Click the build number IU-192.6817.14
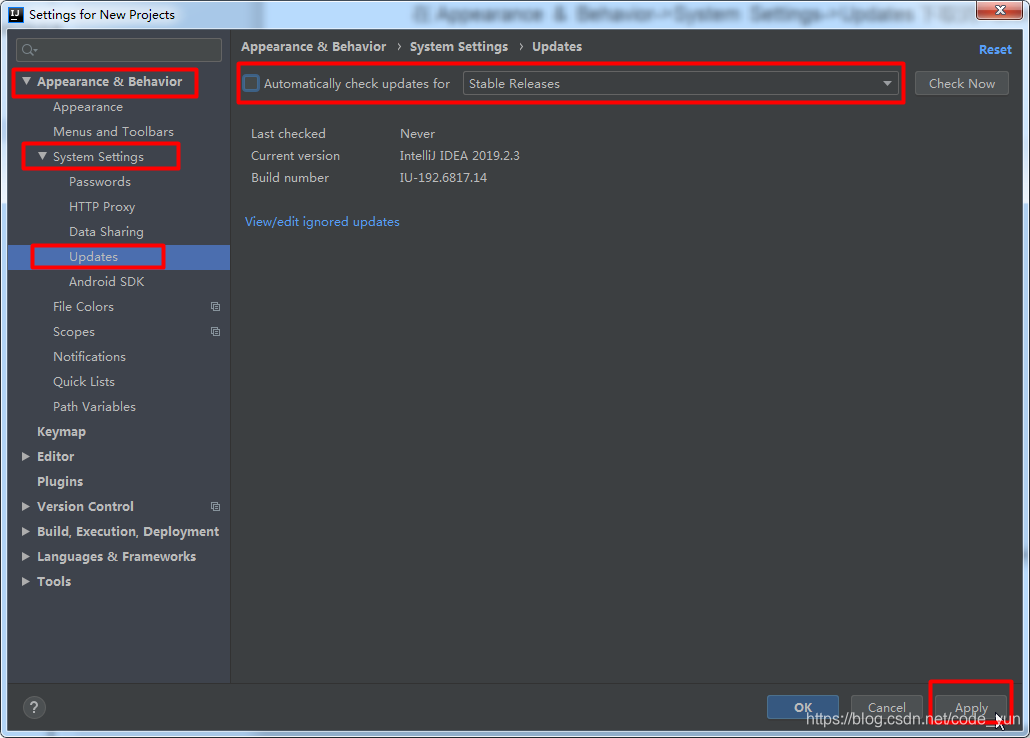The height and width of the screenshot is (738, 1030). tap(443, 177)
